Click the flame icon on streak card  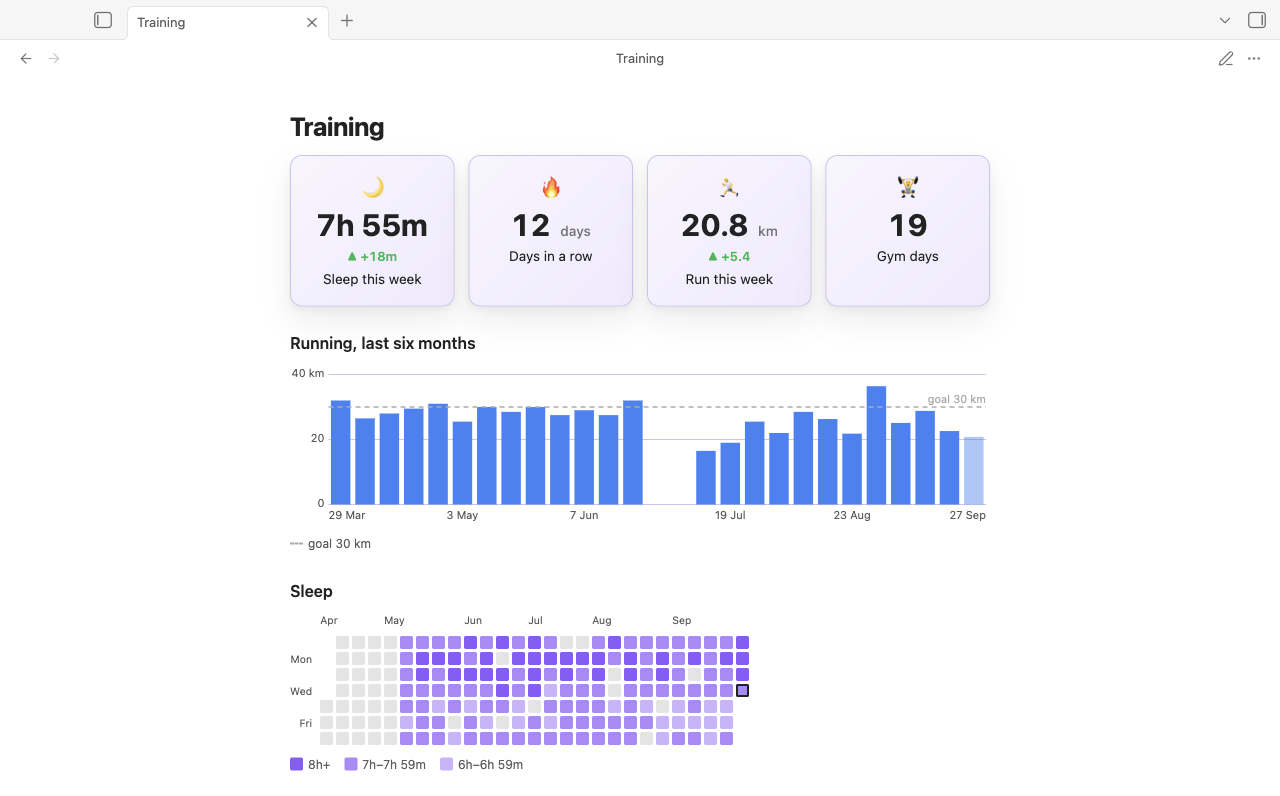coord(551,187)
